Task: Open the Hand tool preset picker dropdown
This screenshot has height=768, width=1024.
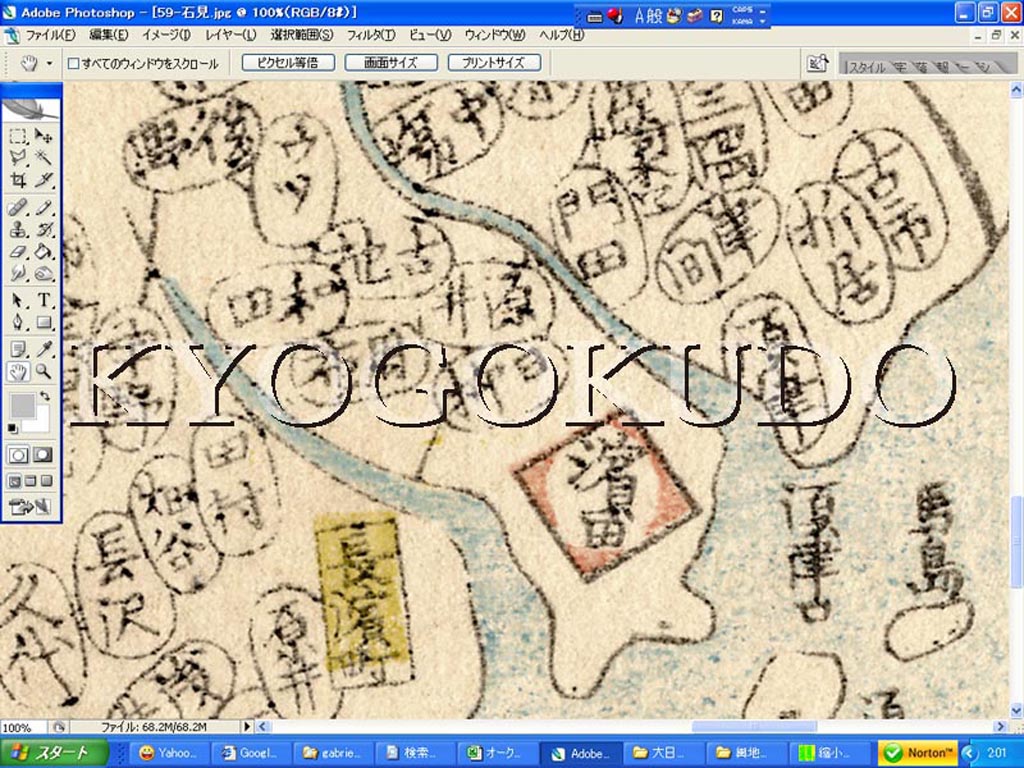Action: pyautogui.click(x=49, y=63)
